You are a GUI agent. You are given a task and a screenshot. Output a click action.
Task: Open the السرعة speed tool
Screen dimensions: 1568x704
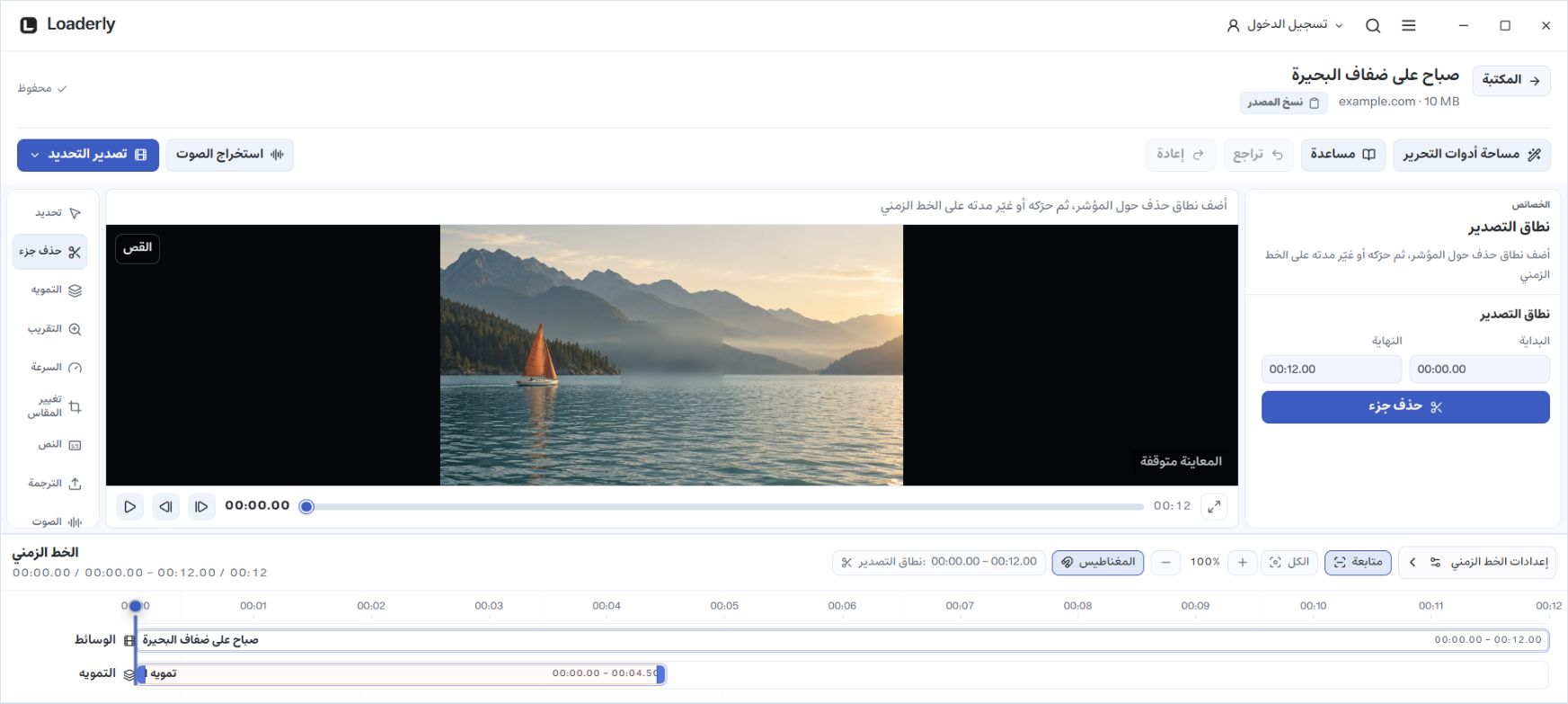click(x=50, y=367)
